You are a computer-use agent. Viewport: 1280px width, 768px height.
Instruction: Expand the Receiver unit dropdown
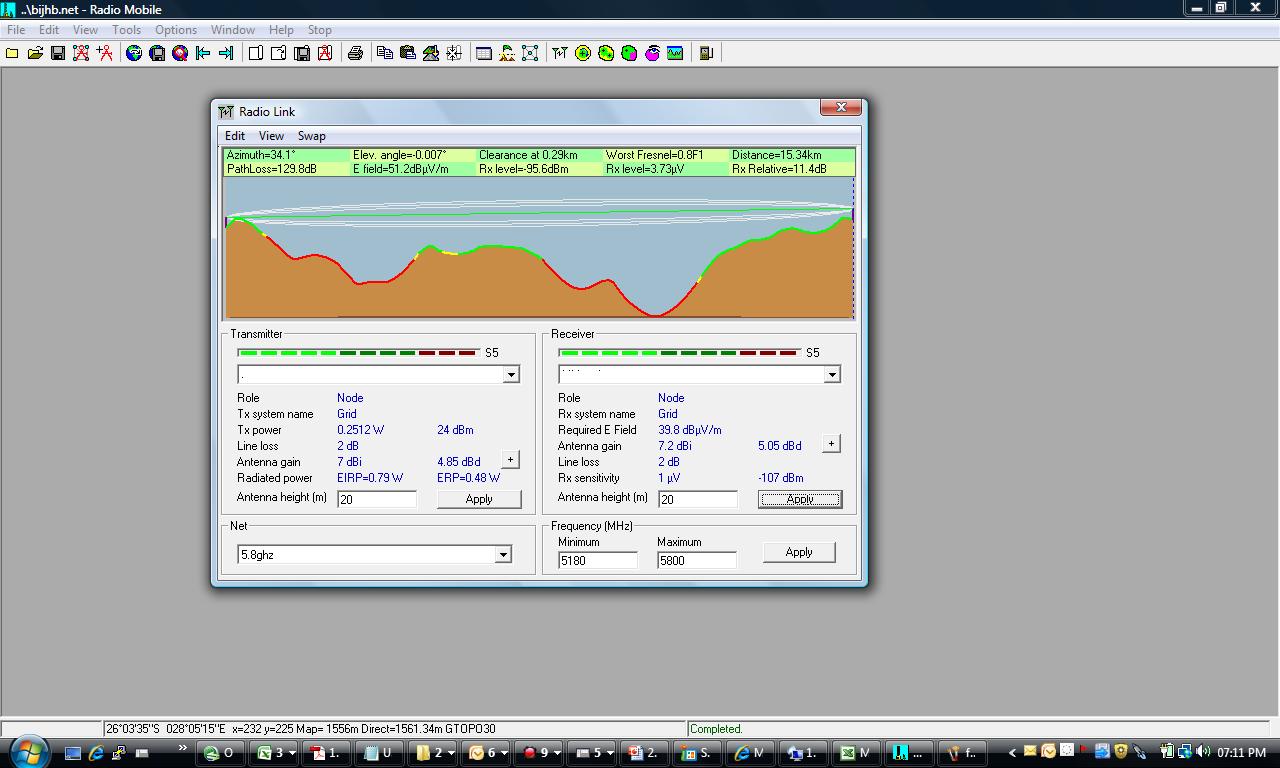click(831, 374)
